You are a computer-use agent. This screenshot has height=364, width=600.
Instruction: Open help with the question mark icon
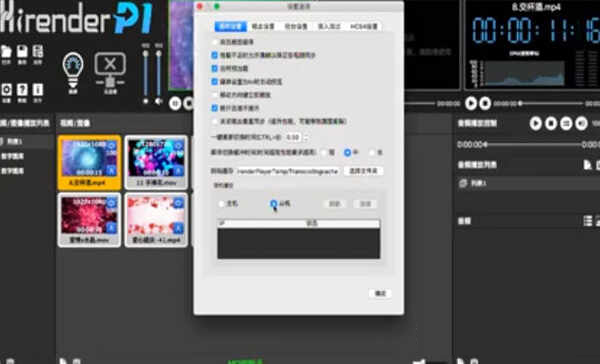22,90
